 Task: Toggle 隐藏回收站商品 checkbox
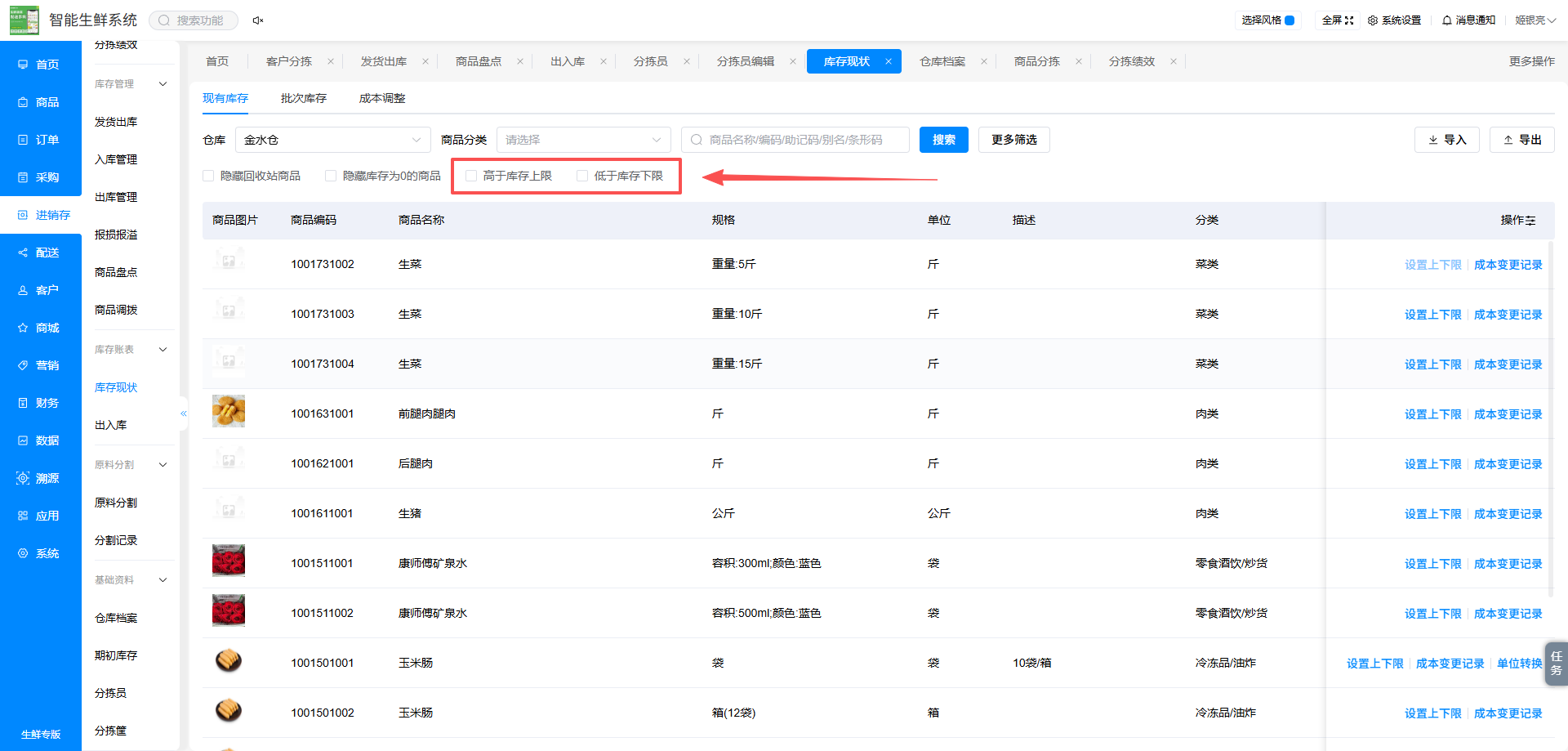tap(208, 176)
